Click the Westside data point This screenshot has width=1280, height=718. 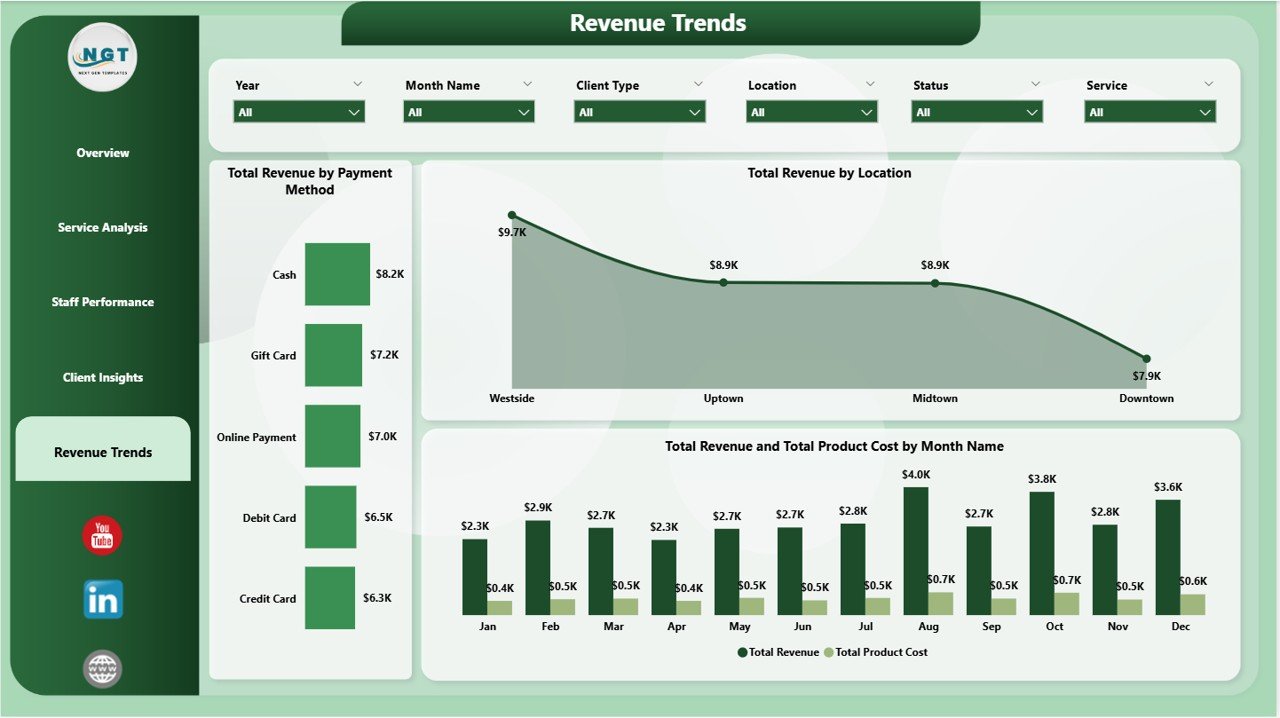pyautogui.click(x=512, y=215)
